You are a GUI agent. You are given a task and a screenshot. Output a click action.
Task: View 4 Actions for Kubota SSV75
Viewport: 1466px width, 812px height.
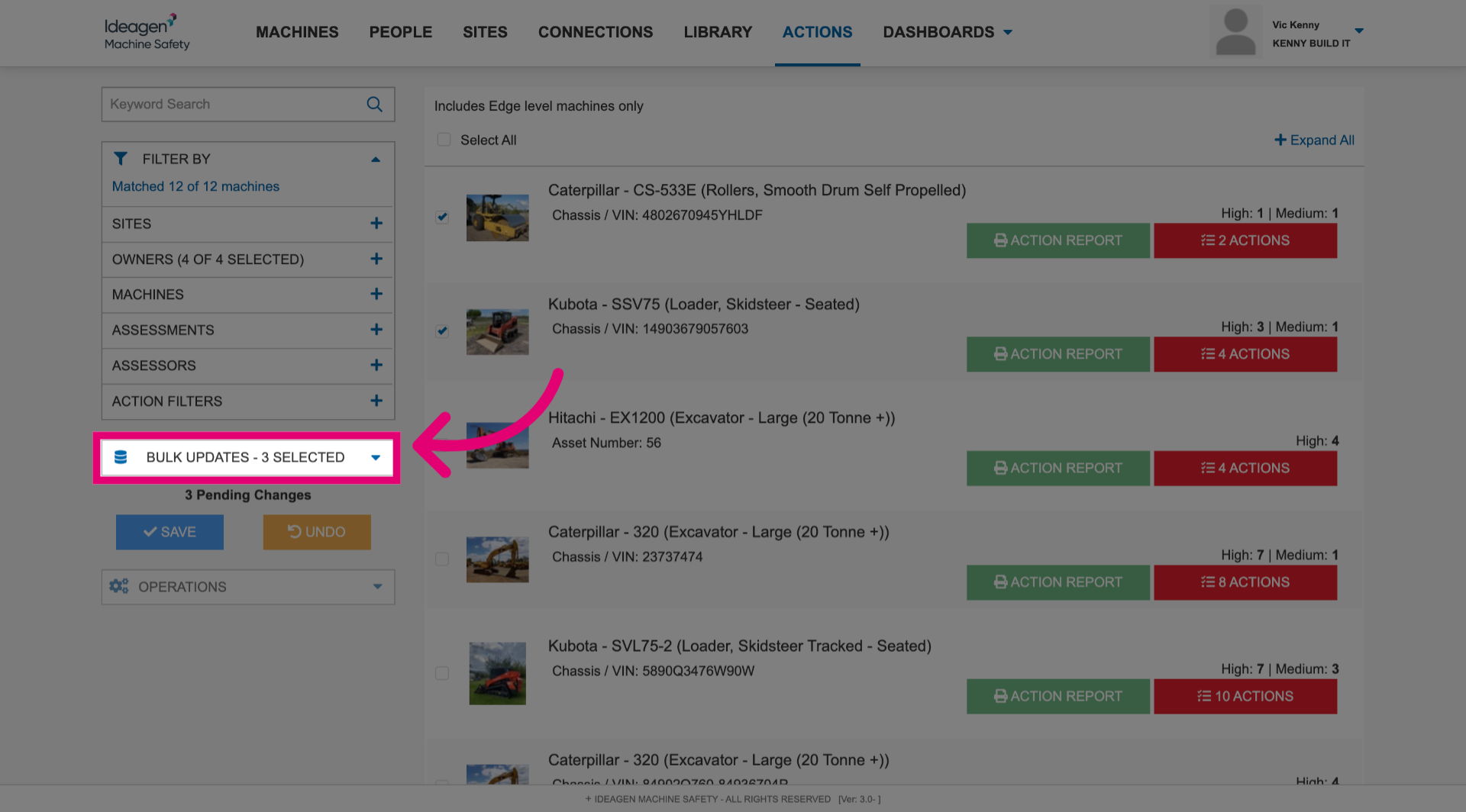coord(1245,354)
